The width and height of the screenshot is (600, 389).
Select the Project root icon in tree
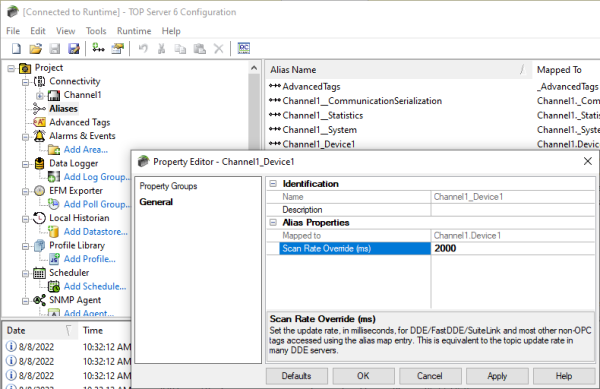click(x=25, y=68)
